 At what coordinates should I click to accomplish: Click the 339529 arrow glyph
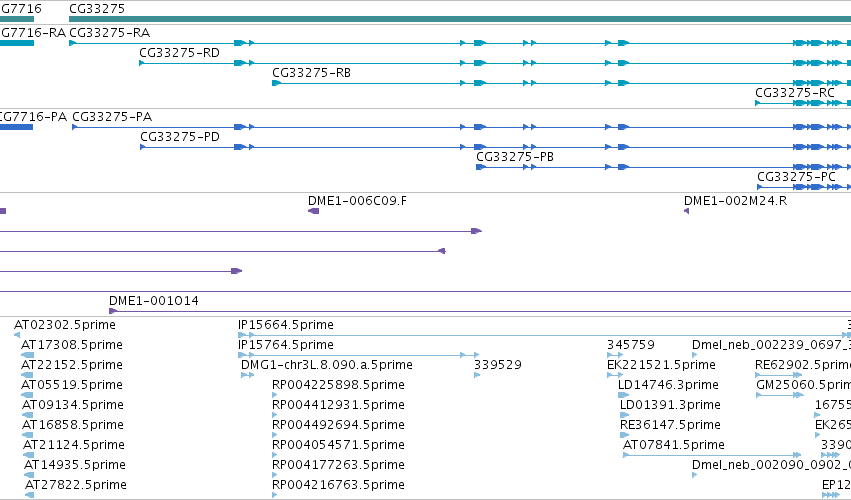pyautogui.click(x=477, y=375)
